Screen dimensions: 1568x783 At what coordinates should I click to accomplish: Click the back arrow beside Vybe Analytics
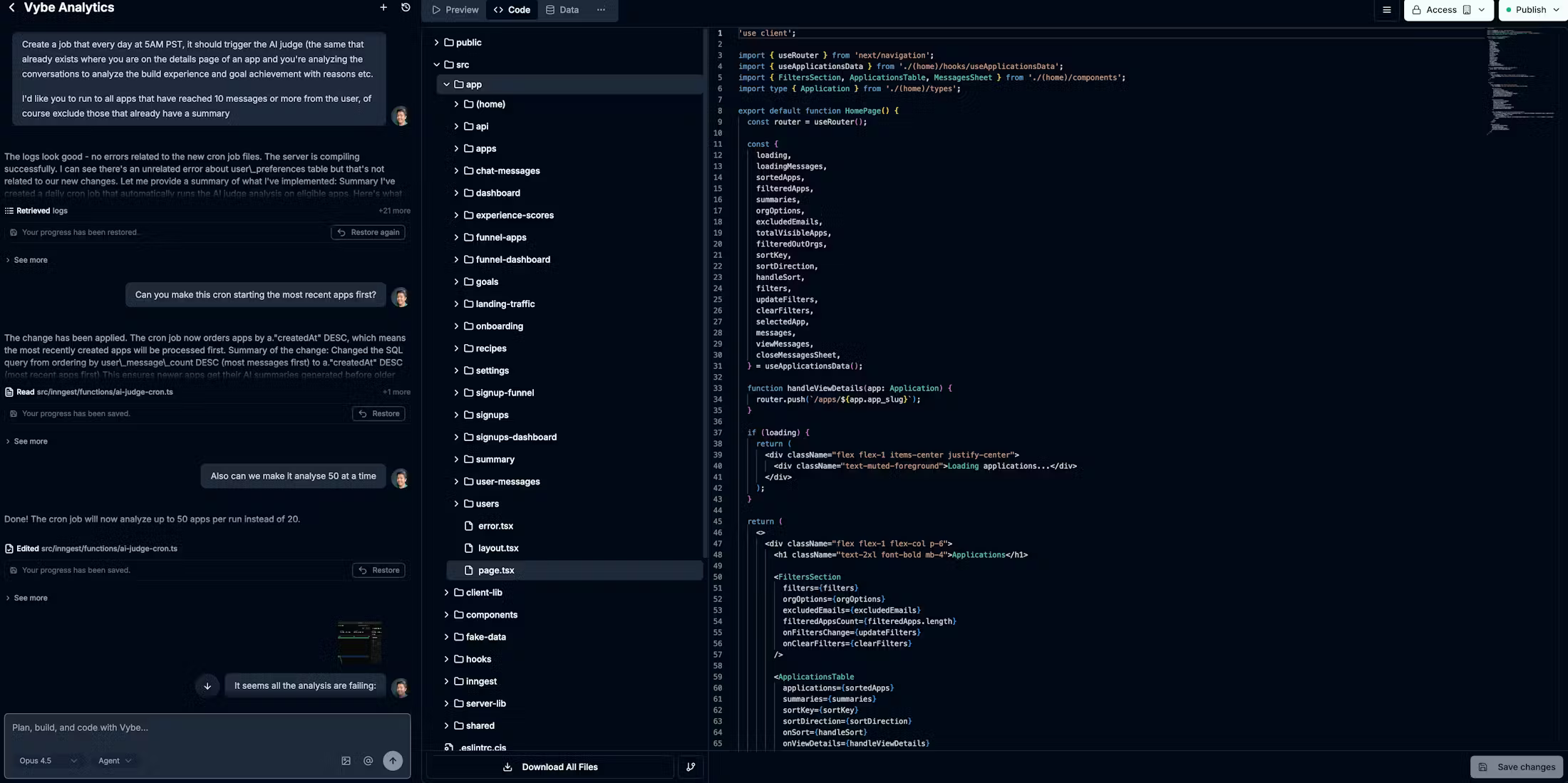[11, 8]
